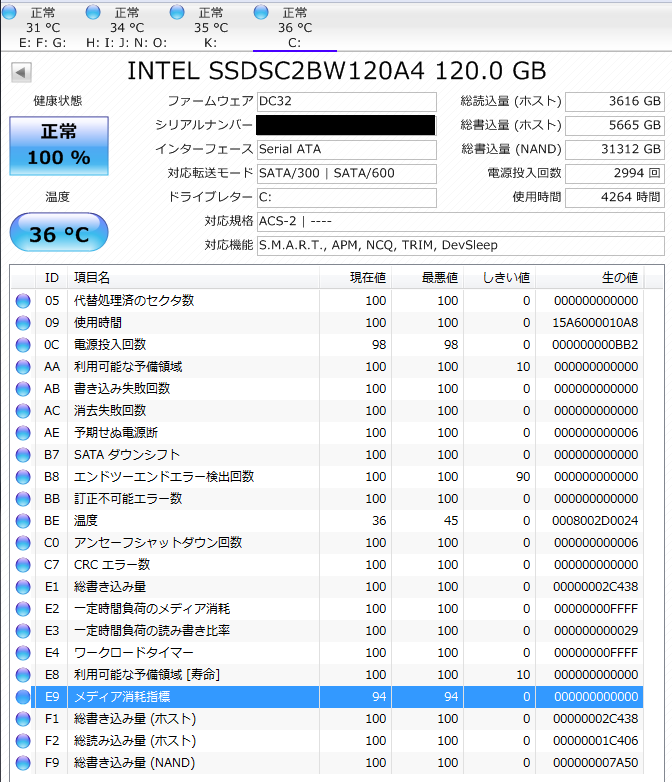The image size is (672, 782).
Task: Click status orb for ID 09 row
Action: [23, 323]
